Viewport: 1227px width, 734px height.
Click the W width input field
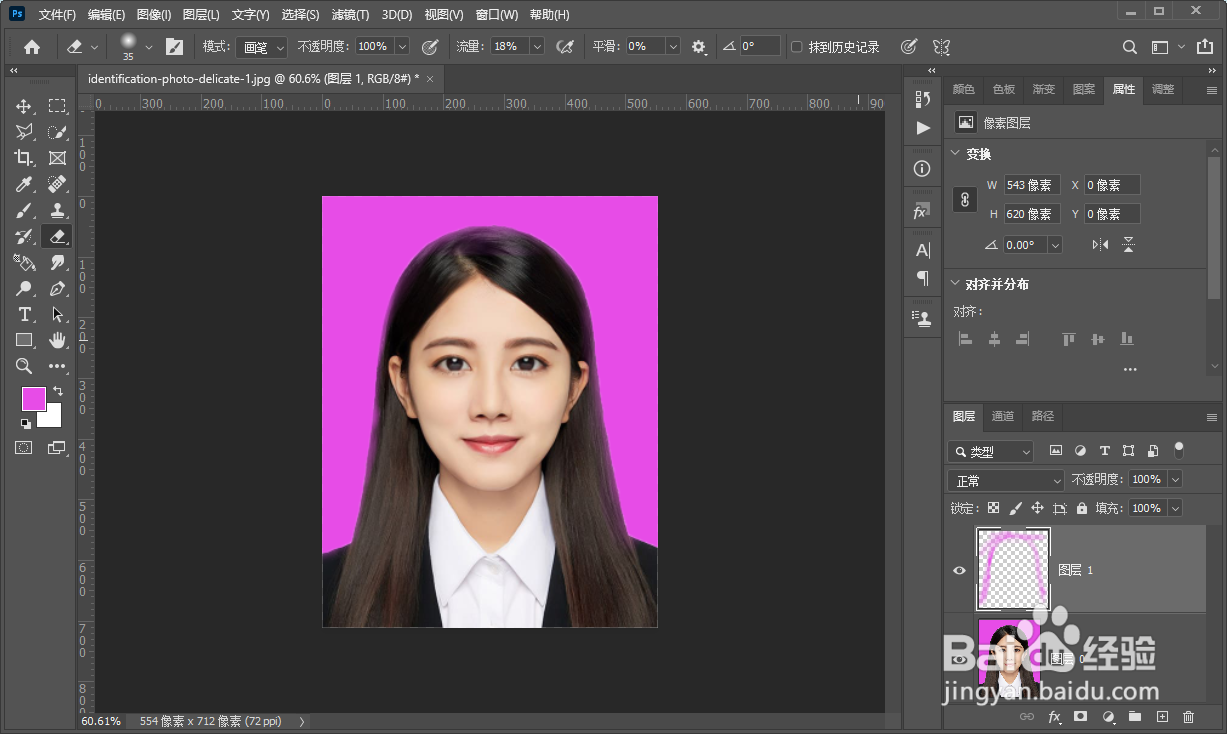click(1031, 185)
